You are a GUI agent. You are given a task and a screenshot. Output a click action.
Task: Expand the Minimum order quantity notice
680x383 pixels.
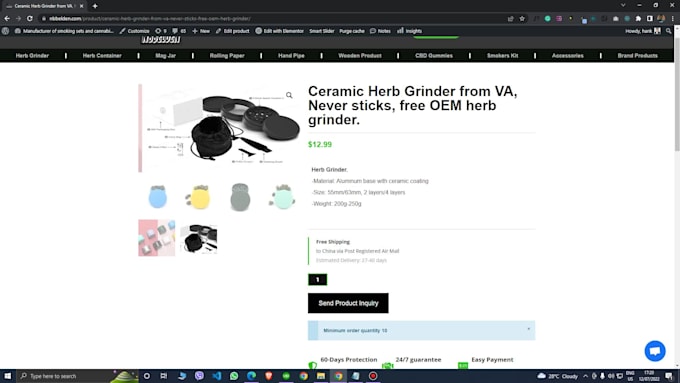(528, 329)
